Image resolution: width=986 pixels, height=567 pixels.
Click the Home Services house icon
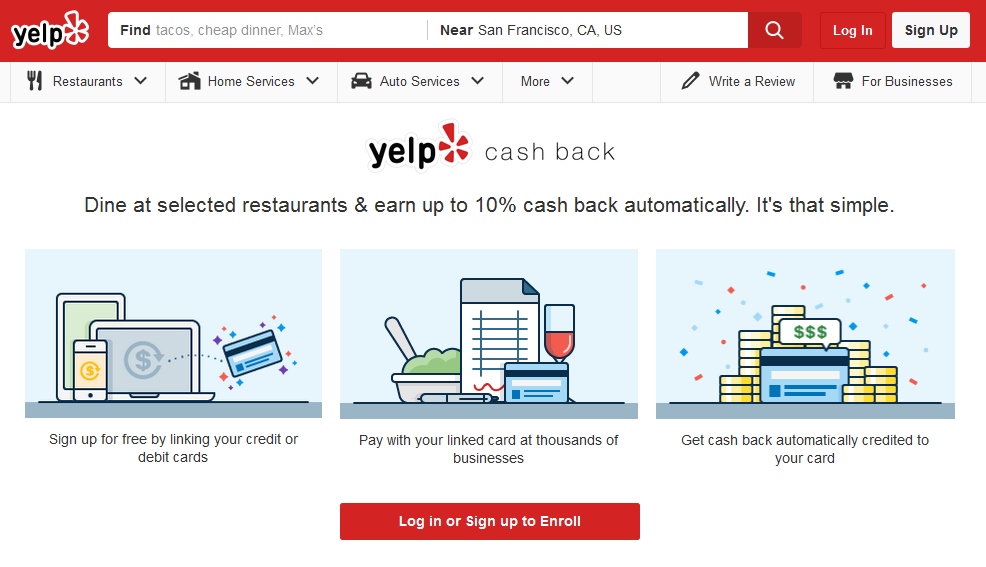[190, 81]
